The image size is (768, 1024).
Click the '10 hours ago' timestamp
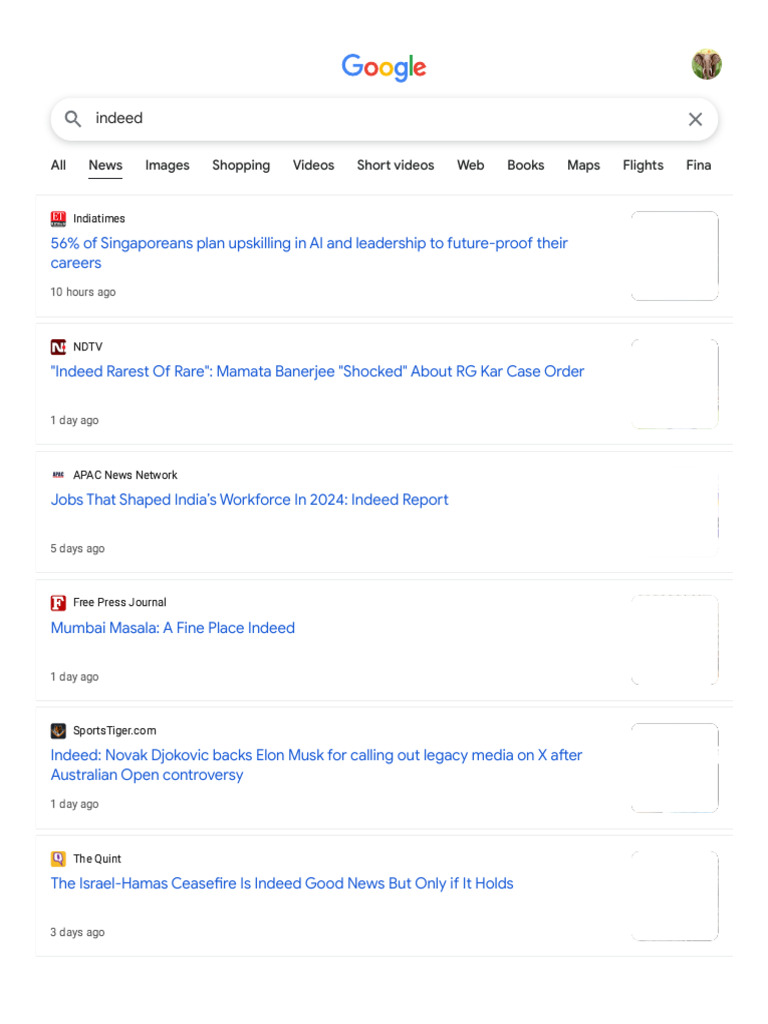[x=83, y=292]
